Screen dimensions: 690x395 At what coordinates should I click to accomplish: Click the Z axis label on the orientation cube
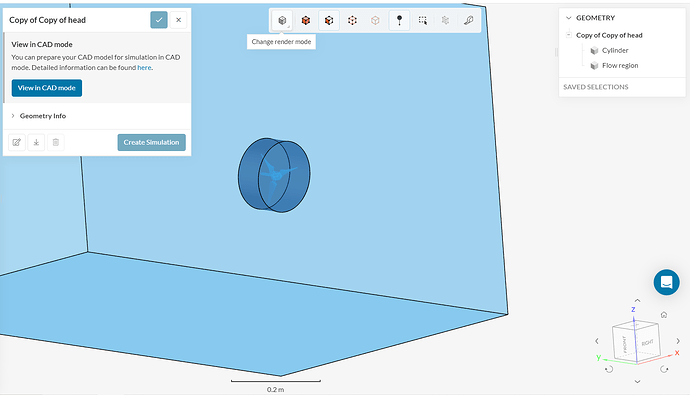633,310
